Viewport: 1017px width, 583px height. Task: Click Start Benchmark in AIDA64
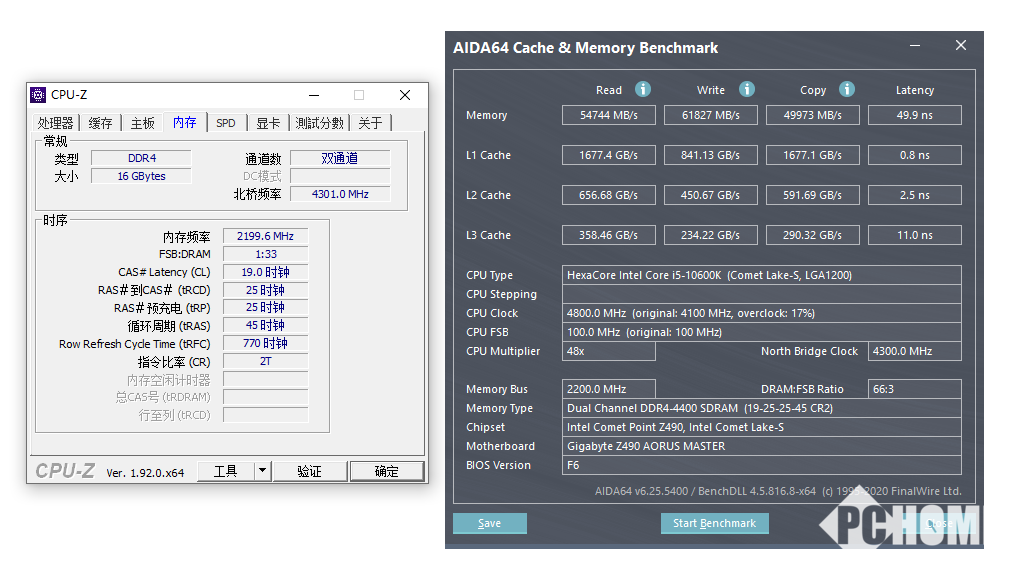click(x=714, y=523)
